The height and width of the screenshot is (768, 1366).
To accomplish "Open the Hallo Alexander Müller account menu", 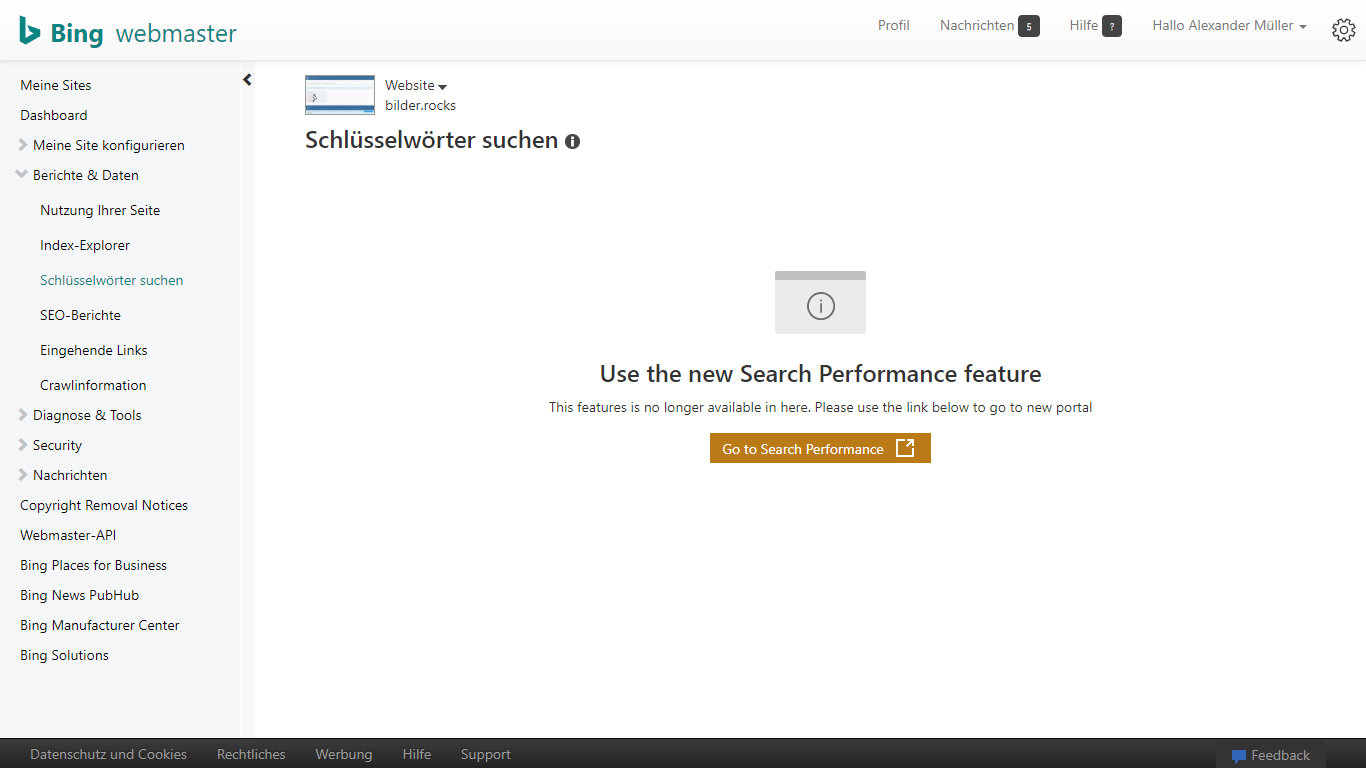I will (1229, 26).
